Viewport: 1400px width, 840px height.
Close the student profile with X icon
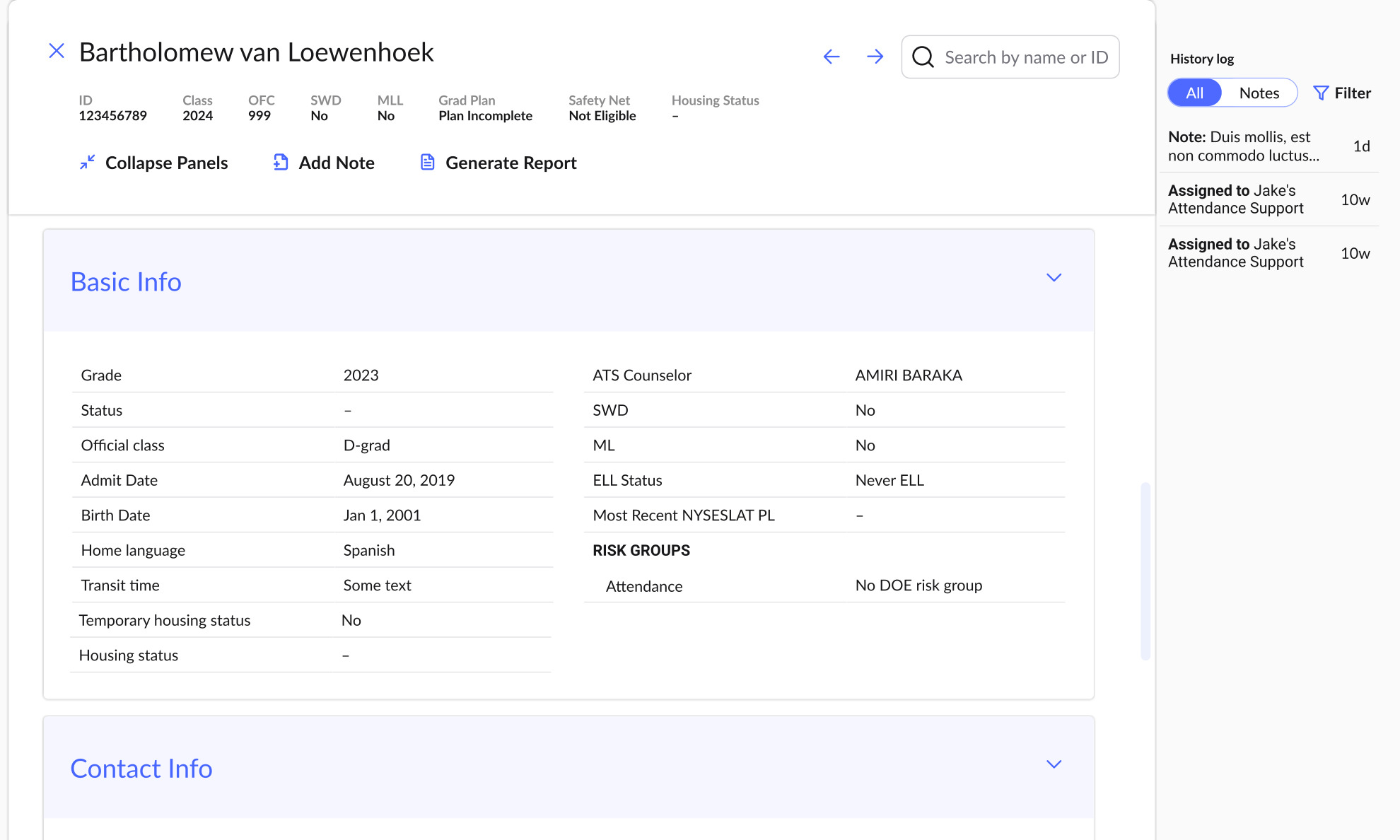(57, 51)
